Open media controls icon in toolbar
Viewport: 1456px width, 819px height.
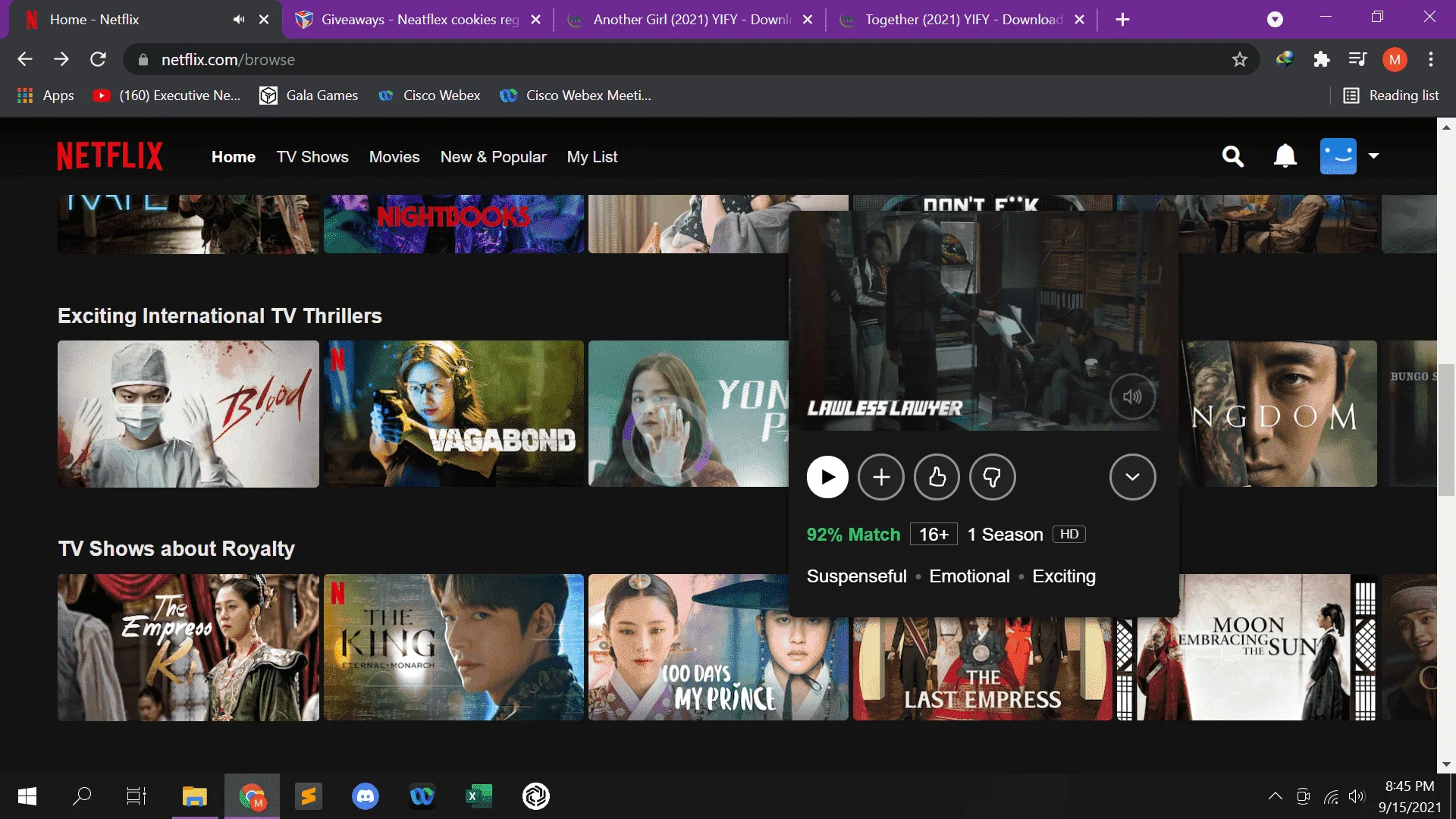[1358, 59]
